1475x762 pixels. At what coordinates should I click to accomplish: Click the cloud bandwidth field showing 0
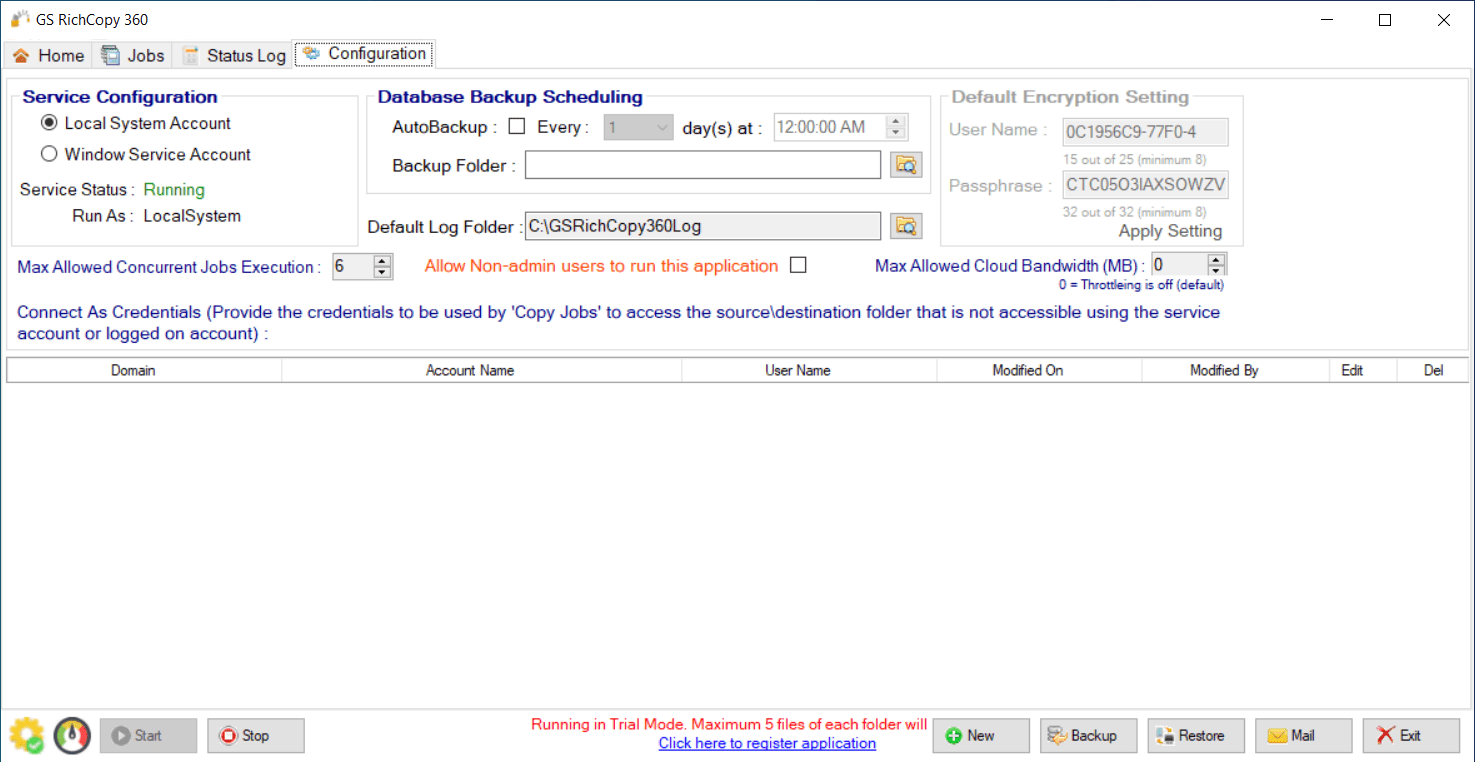(1179, 265)
